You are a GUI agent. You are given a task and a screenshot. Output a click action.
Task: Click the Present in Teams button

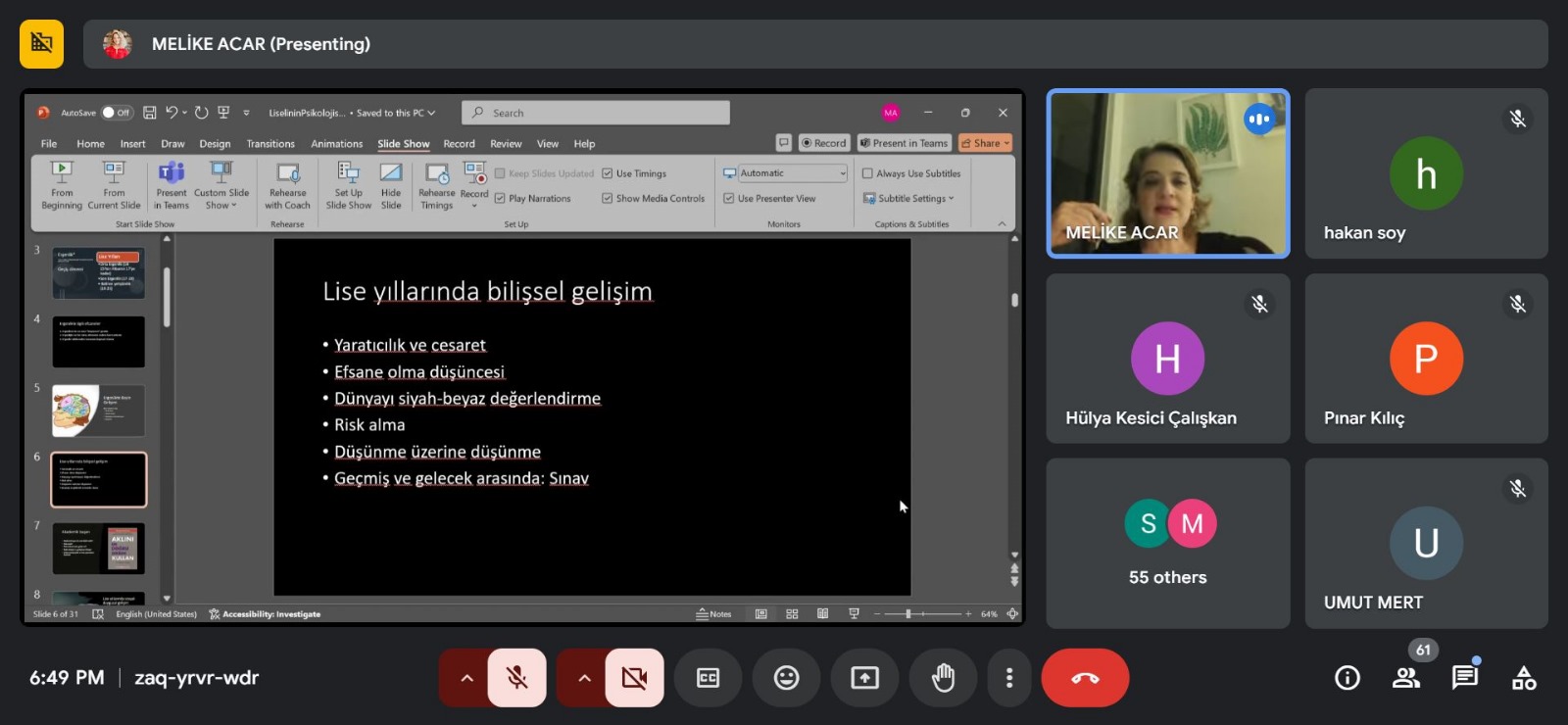(x=904, y=143)
